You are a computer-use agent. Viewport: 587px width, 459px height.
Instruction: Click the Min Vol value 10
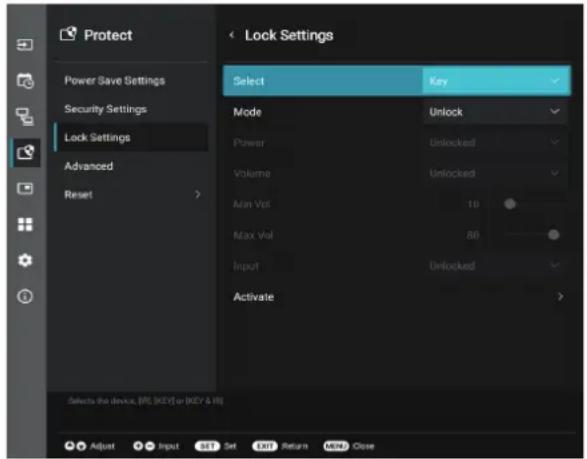[473, 204]
